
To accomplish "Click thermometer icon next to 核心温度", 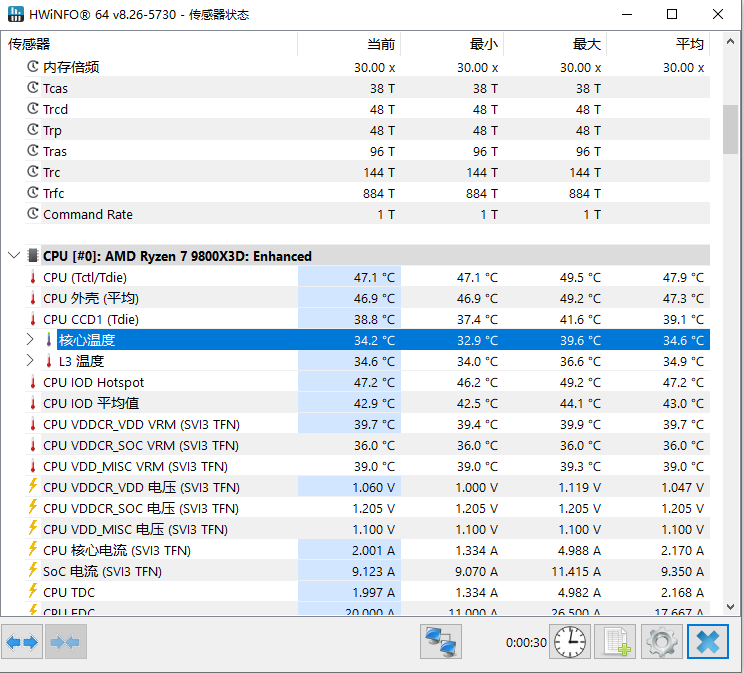I will [x=48, y=339].
